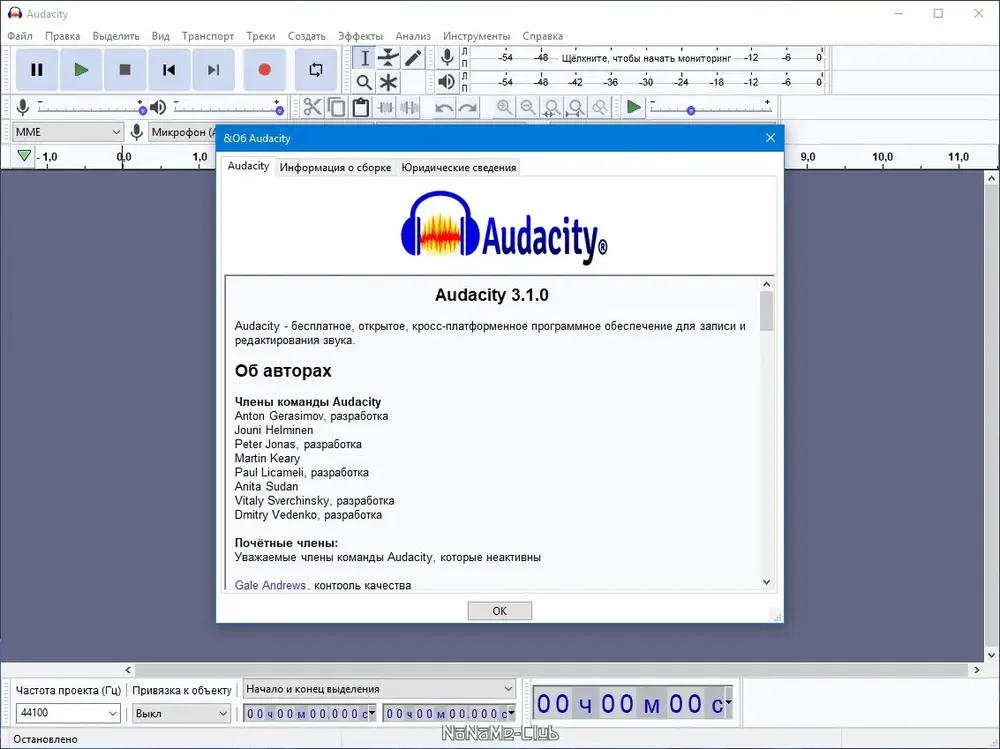Start playback with the green Play button

(x=81, y=70)
